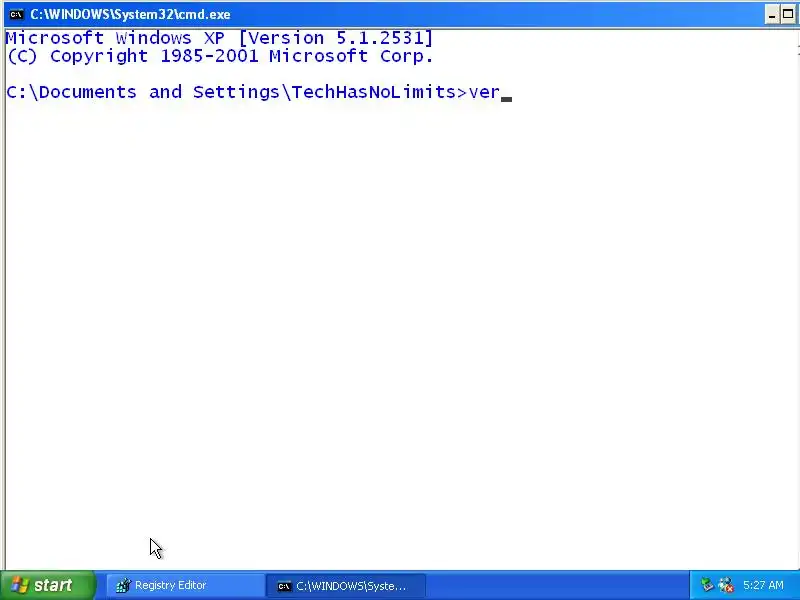Click the red-X security alert tray icon

[726, 585]
